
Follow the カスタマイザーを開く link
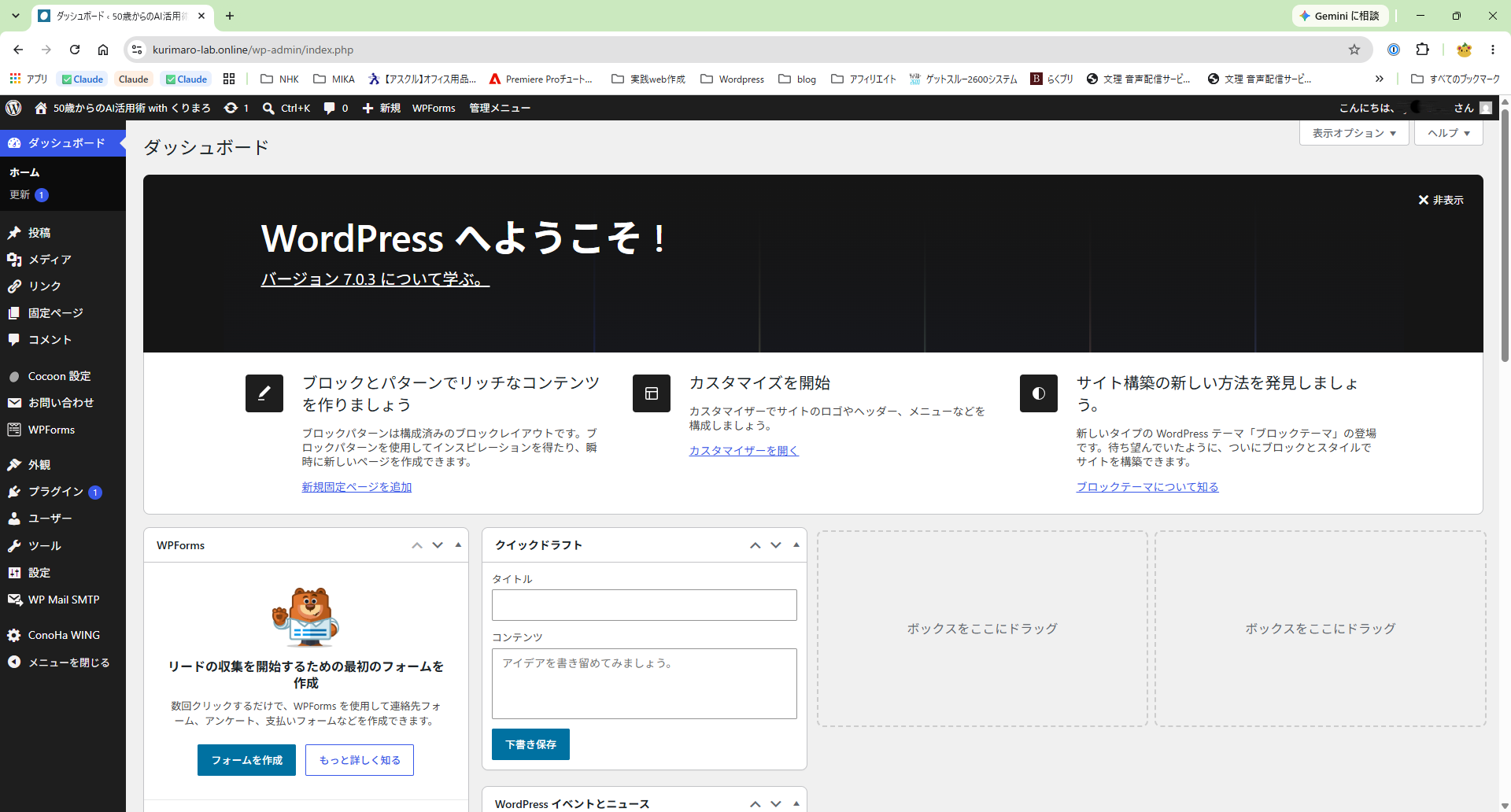point(744,451)
